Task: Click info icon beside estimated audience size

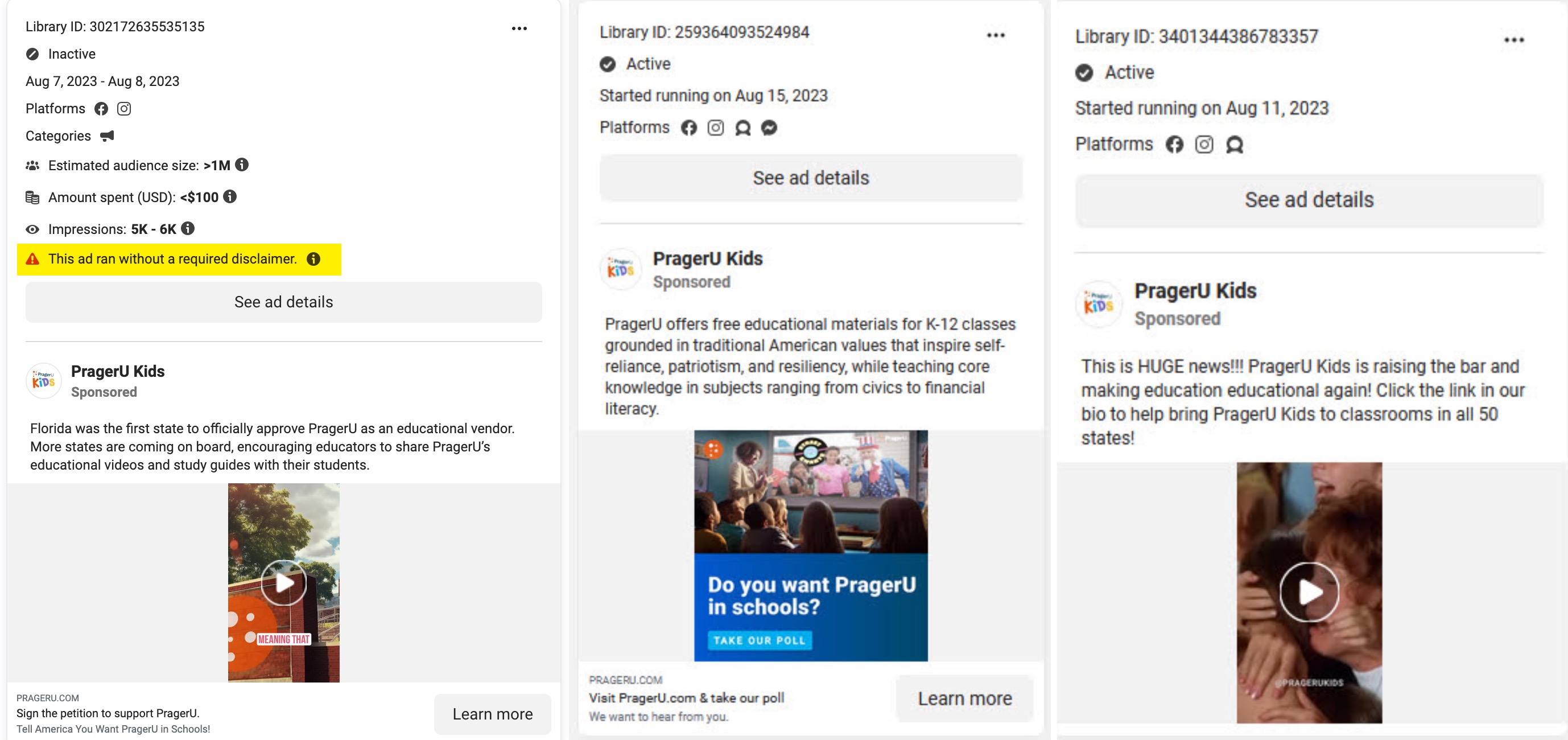Action: coord(242,165)
